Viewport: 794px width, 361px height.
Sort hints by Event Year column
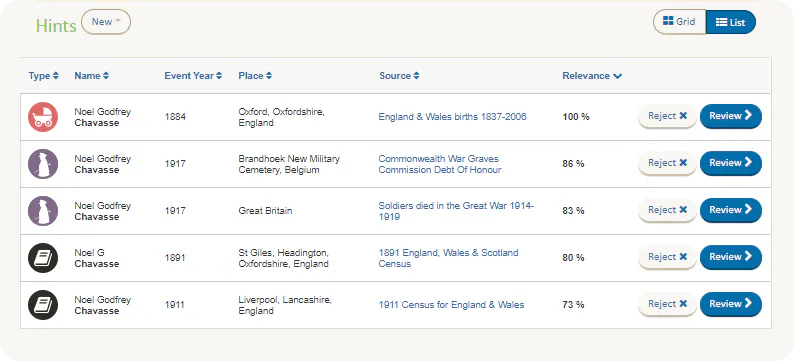click(193, 76)
